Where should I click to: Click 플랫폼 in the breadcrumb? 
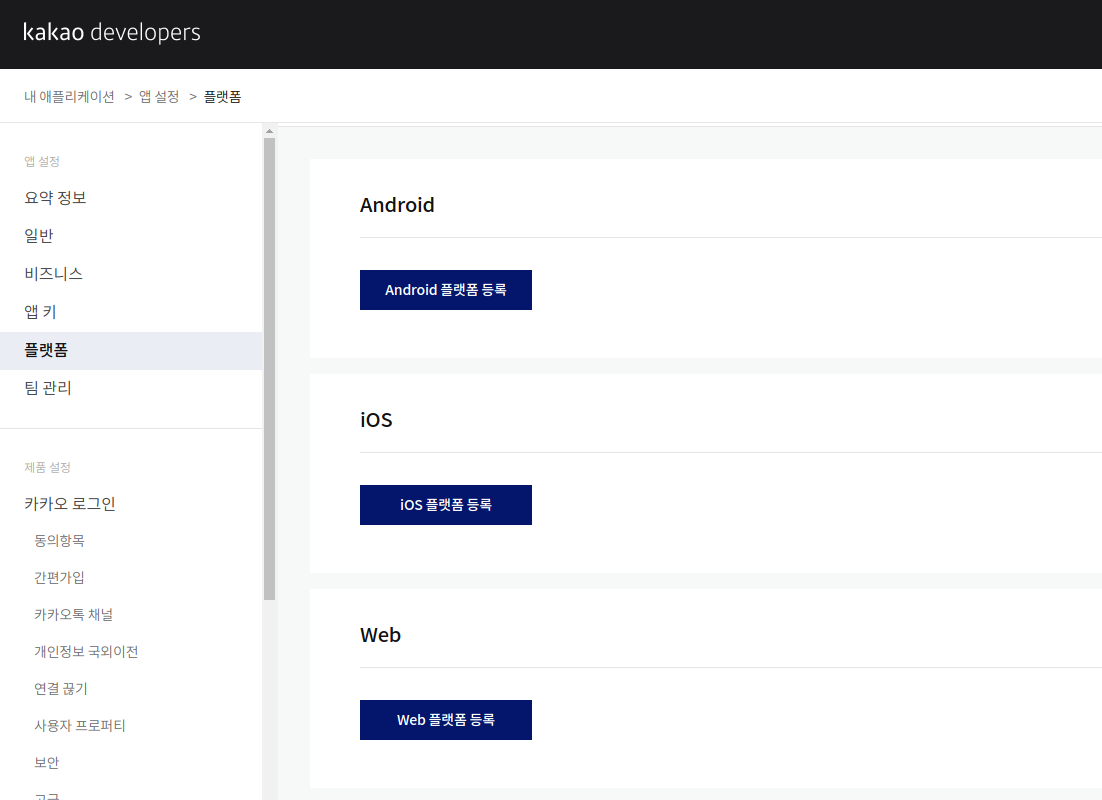click(x=222, y=97)
